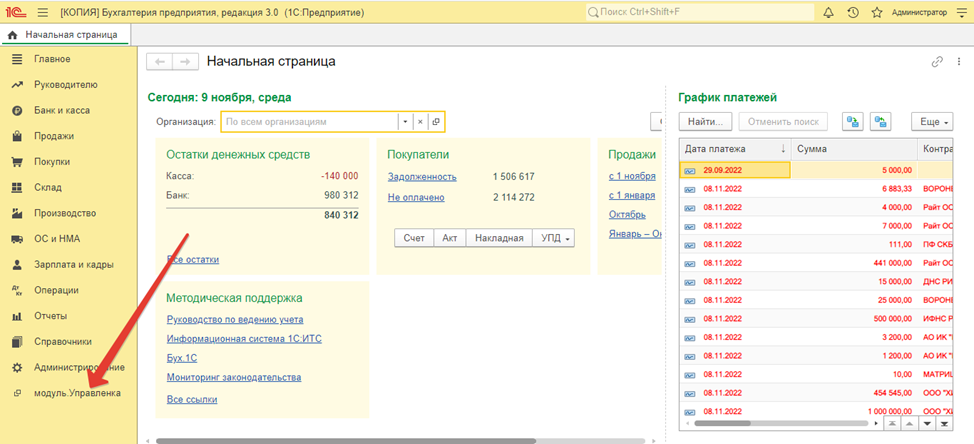Screen dimensions: 974x444
Task: Open notifications bell icon
Action: tap(828, 12)
